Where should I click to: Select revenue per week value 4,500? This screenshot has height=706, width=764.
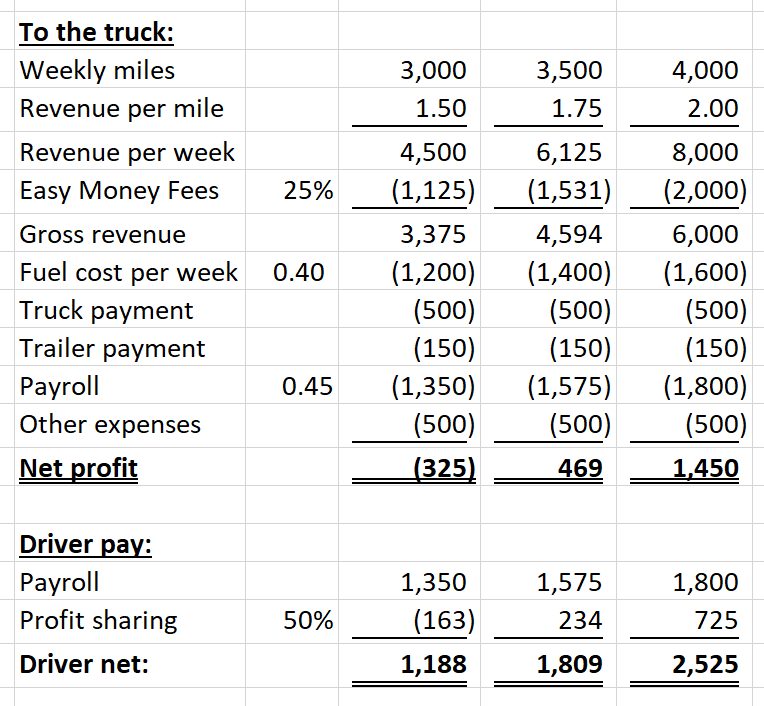click(x=433, y=152)
